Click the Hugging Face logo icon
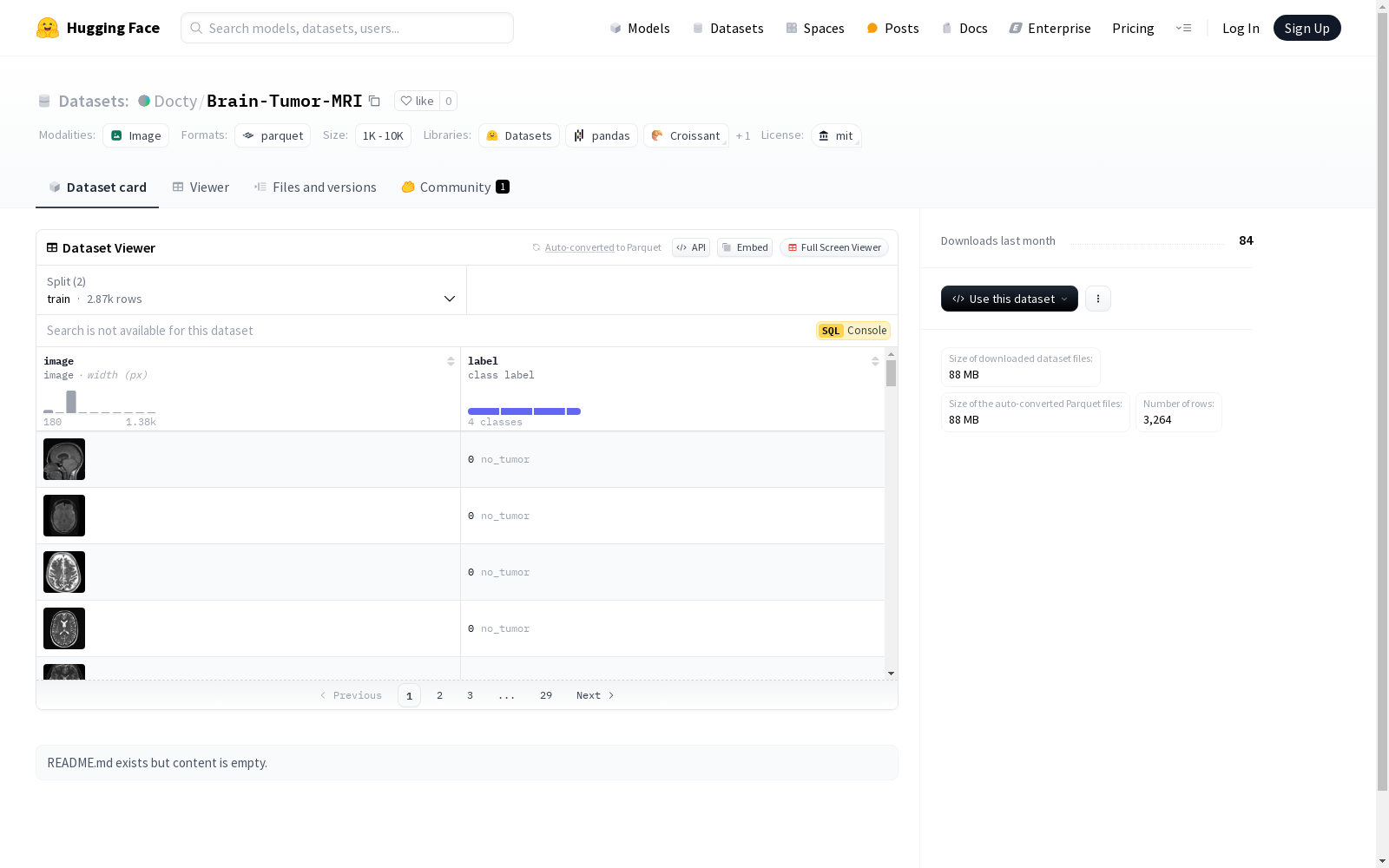 [x=48, y=28]
